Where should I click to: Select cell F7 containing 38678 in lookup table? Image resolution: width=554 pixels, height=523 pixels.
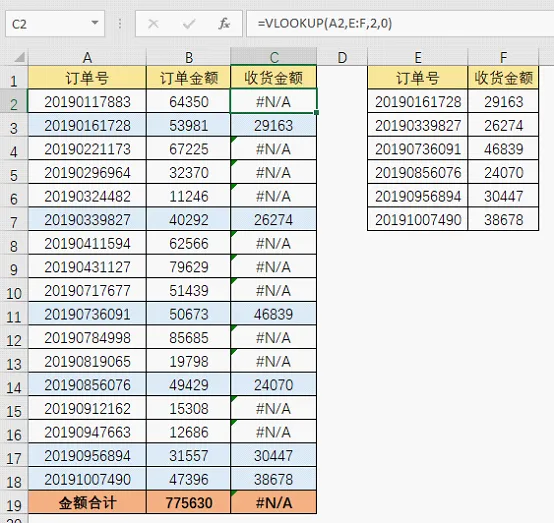click(x=503, y=219)
